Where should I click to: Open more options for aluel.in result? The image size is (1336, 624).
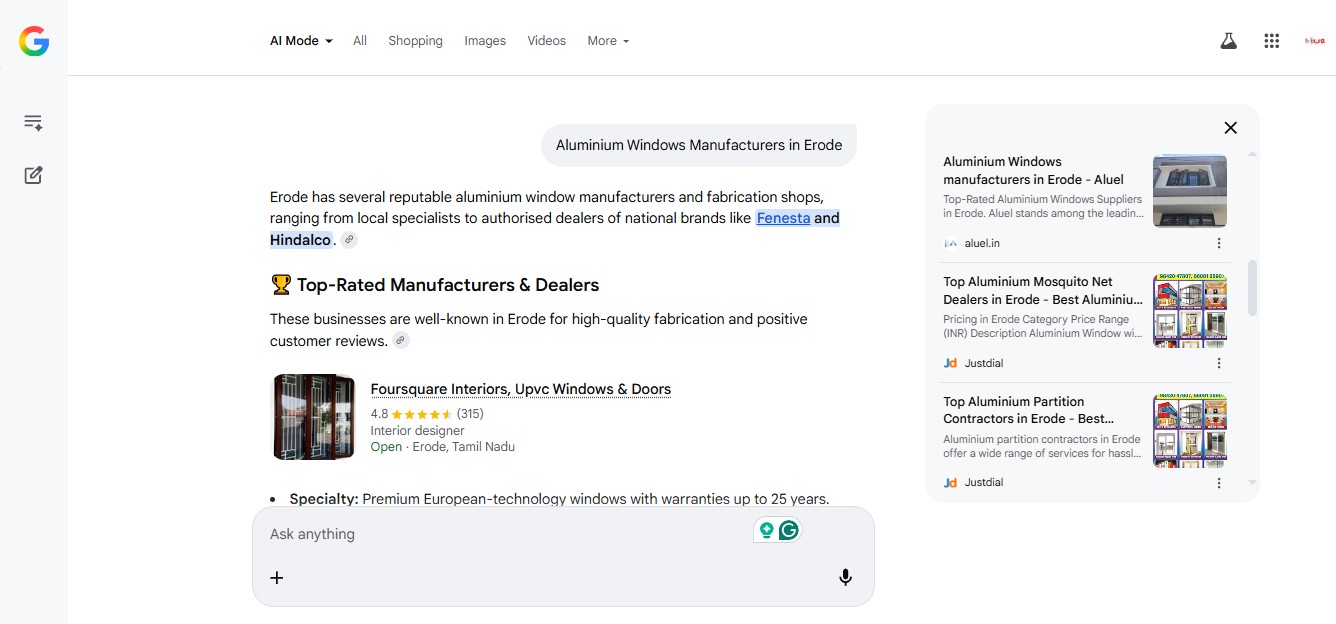(1218, 243)
